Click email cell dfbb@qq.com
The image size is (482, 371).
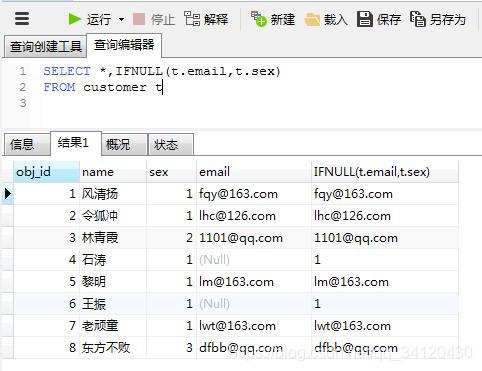[254, 348]
